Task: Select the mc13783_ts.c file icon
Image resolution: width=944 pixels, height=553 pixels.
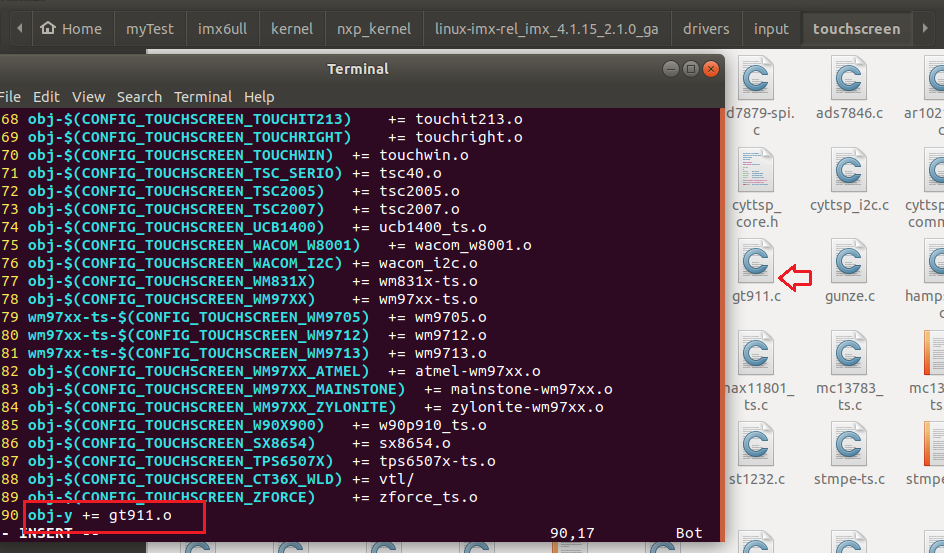Action: (849, 353)
